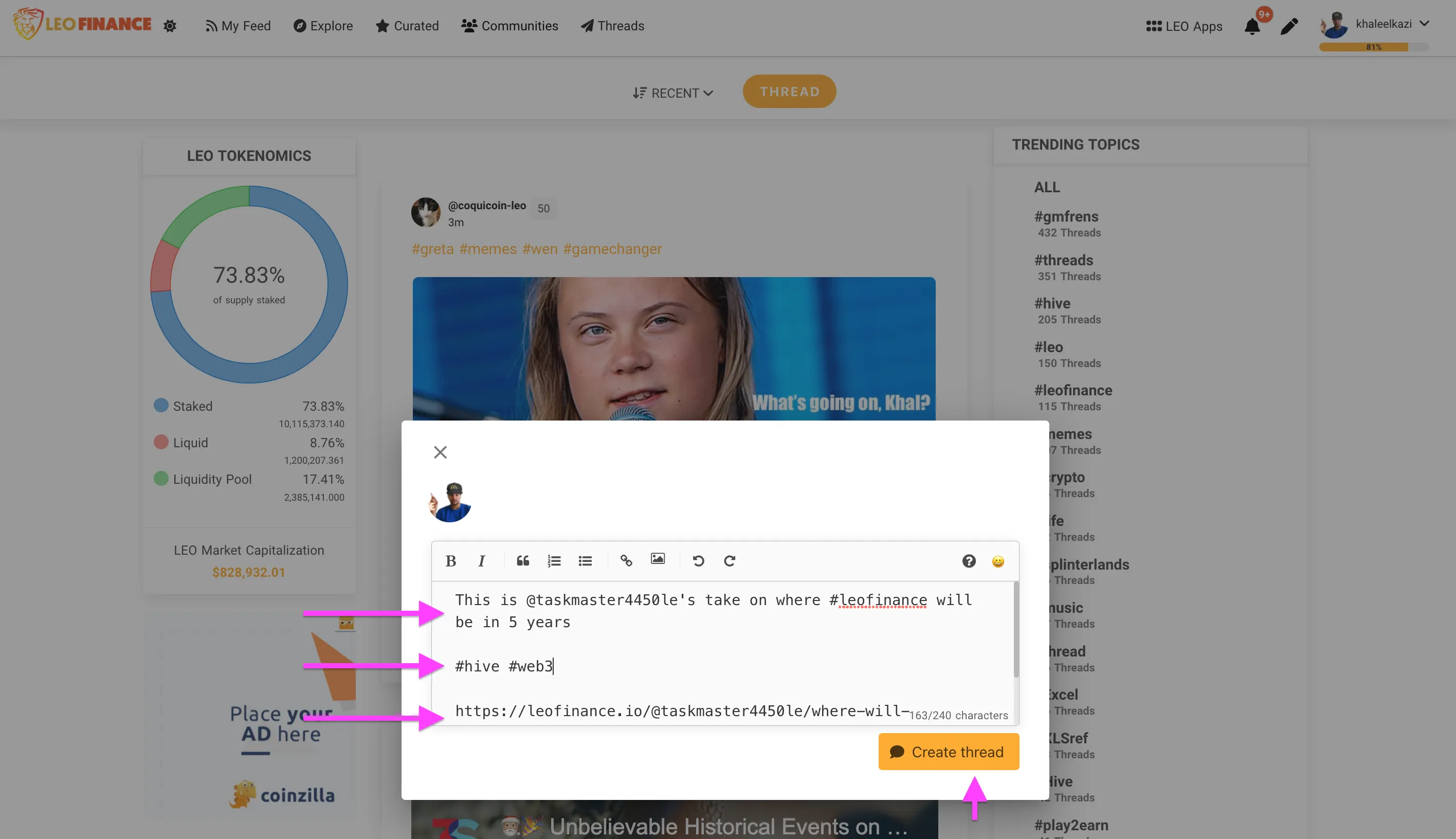Click the Bold formatting icon
The height and width of the screenshot is (839, 1456).
(450, 561)
